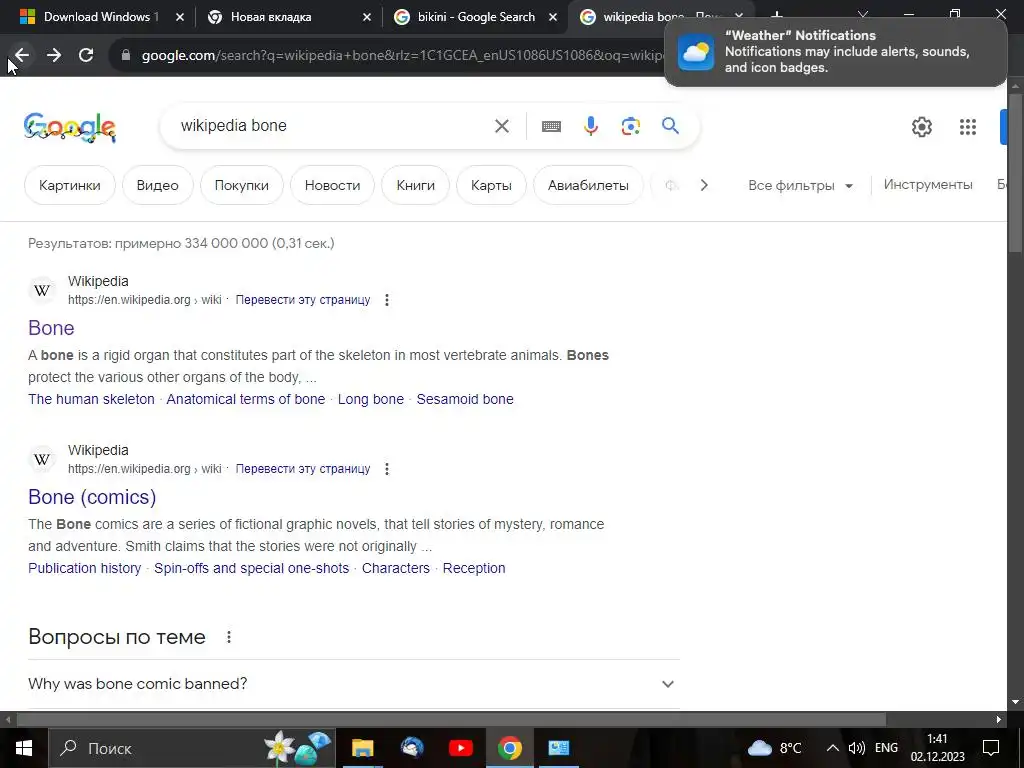Viewport: 1024px width, 768px height.
Task: Open three-dot menu for Bone (comics) result
Action: tap(387, 469)
